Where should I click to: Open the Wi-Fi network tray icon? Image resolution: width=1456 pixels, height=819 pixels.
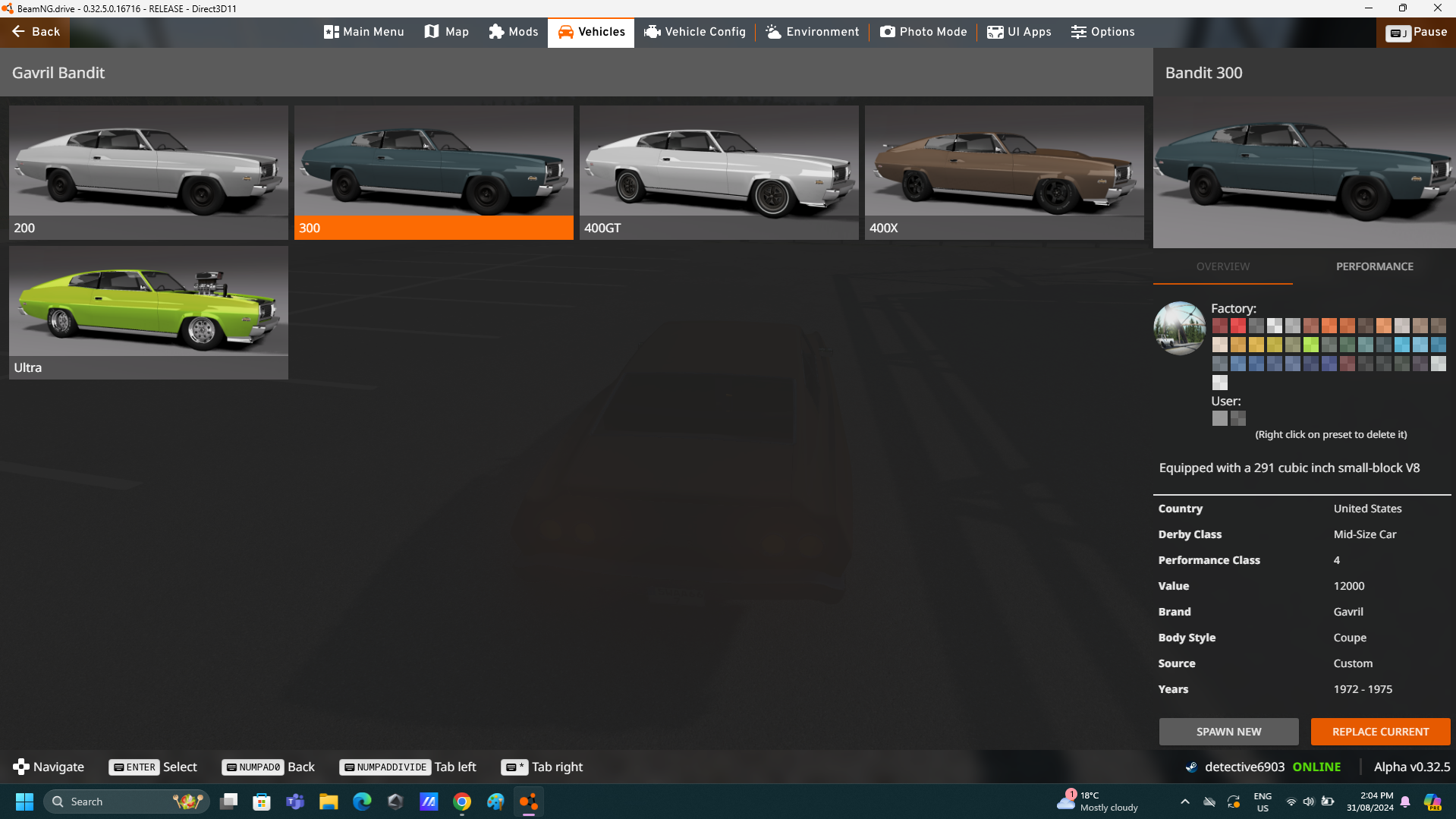[1291, 802]
